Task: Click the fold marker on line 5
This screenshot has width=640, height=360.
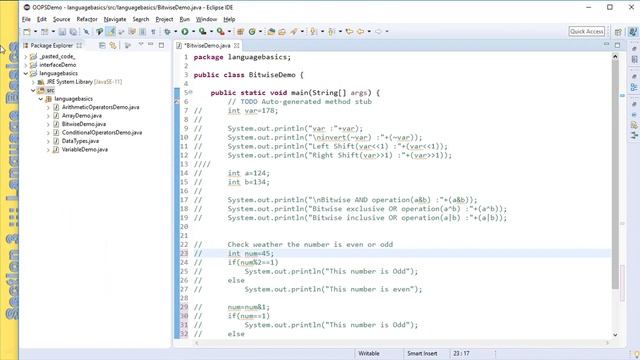Action: (x=191, y=92)
